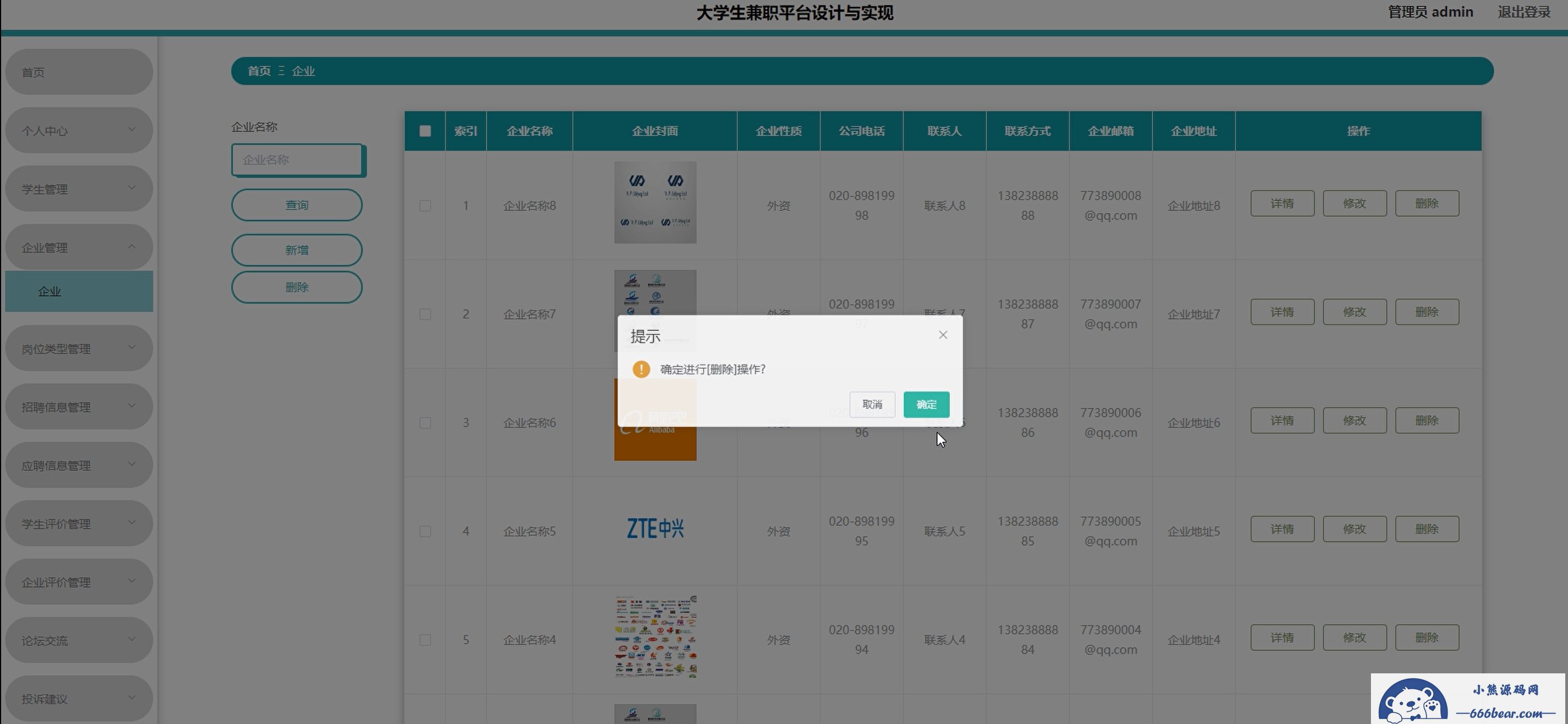
Task: Click 删除 for 企业名称6
Action: 1427,421
